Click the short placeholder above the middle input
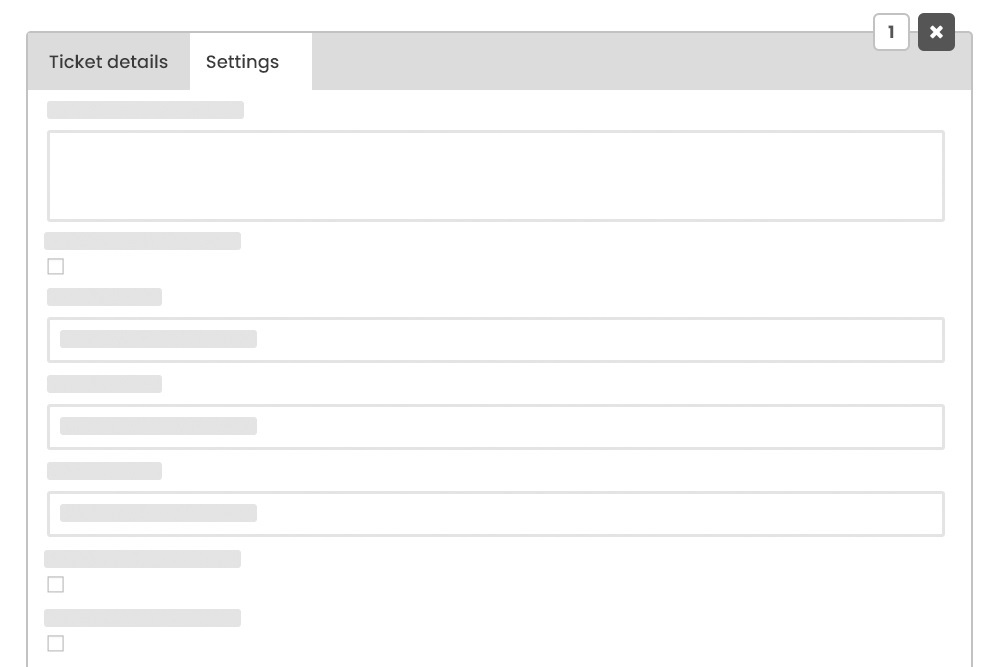 click(x=104, y=383)
